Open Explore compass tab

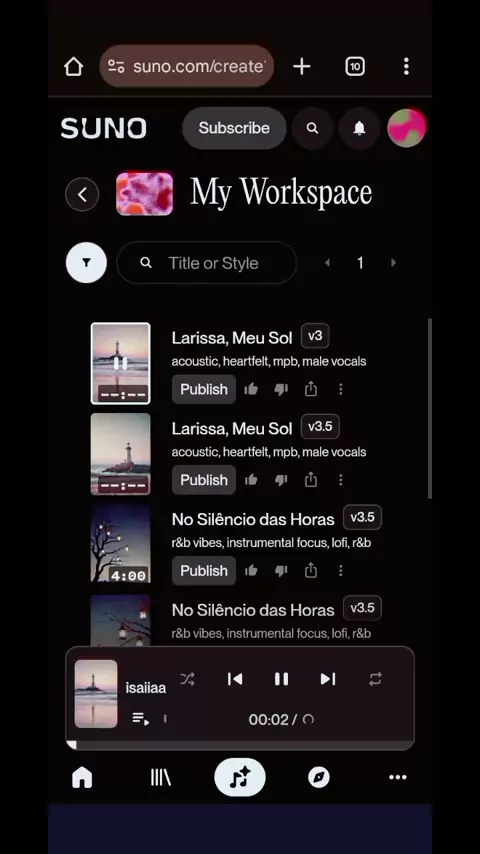[x=319, y=778]
